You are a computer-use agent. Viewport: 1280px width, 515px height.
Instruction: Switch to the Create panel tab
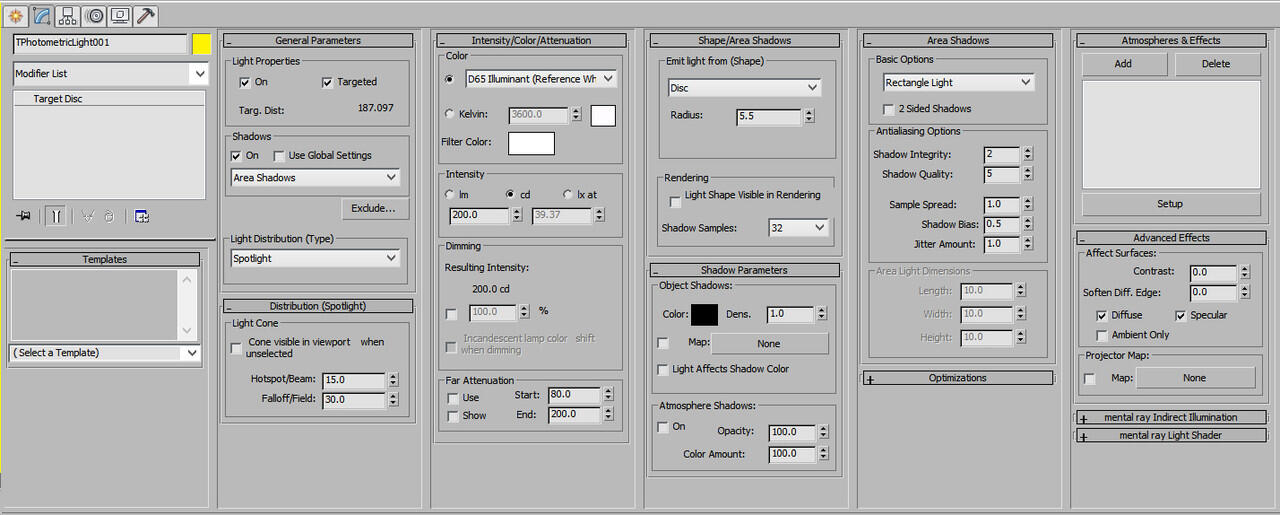16,15
